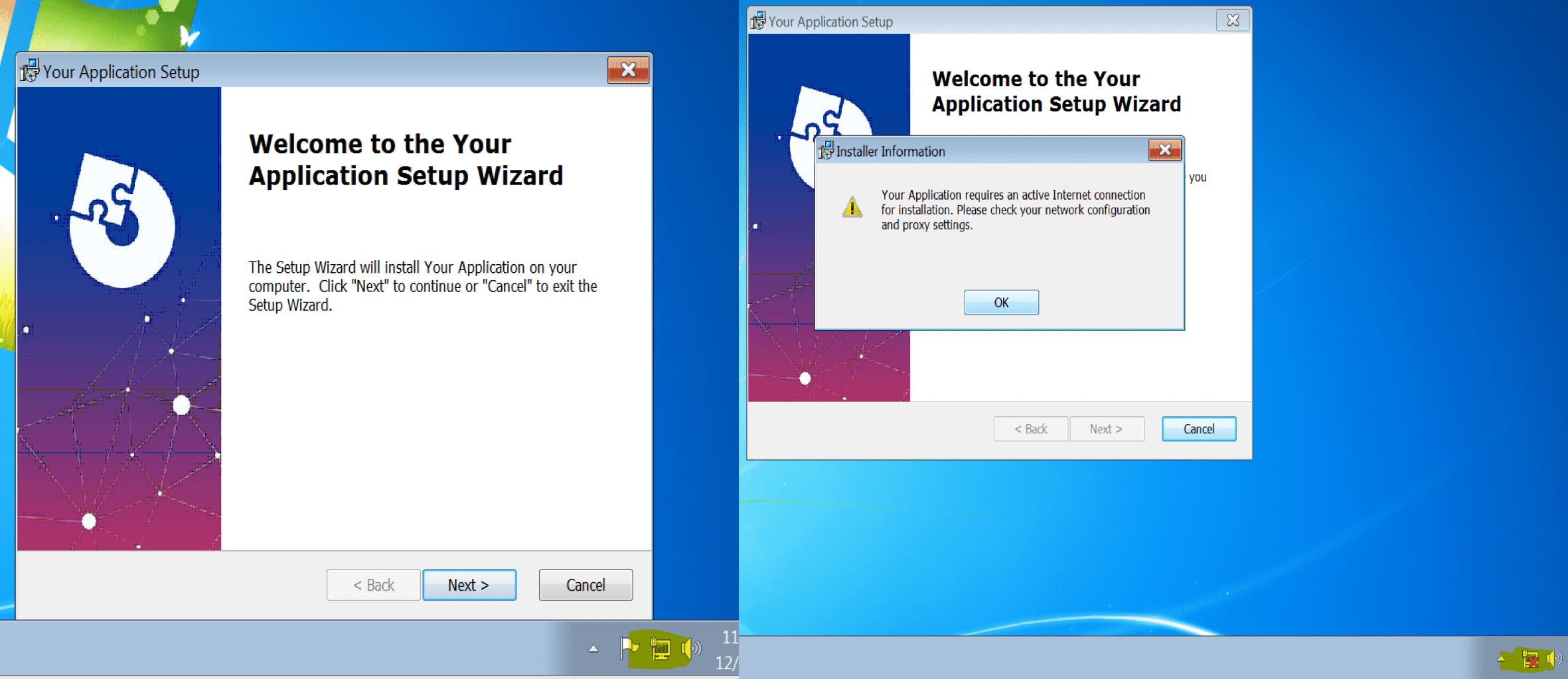
Task: Click the installer icon on the left setup title bar
Action: coord(29,70)
